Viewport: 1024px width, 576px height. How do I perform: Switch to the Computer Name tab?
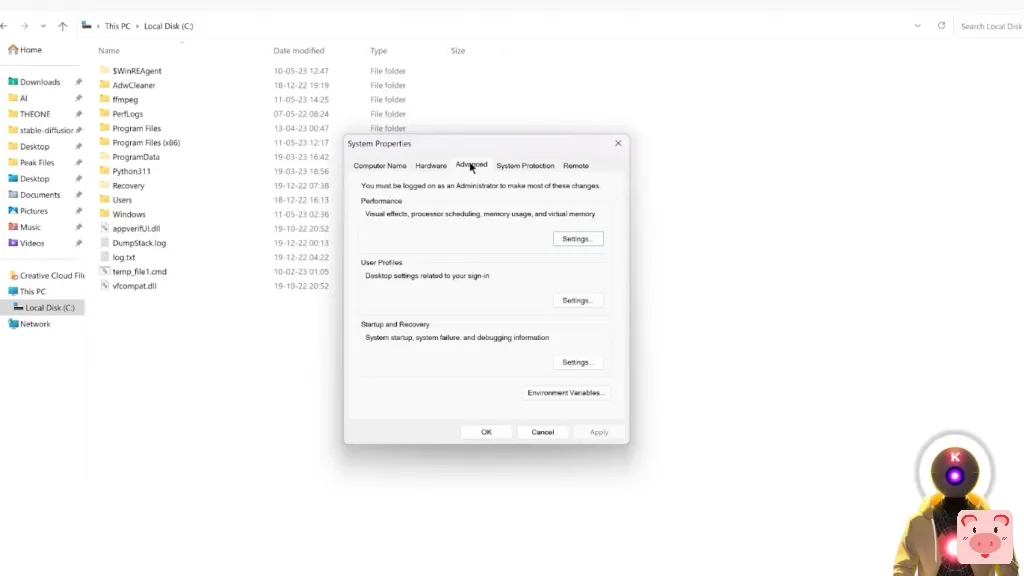pos(380,166)
